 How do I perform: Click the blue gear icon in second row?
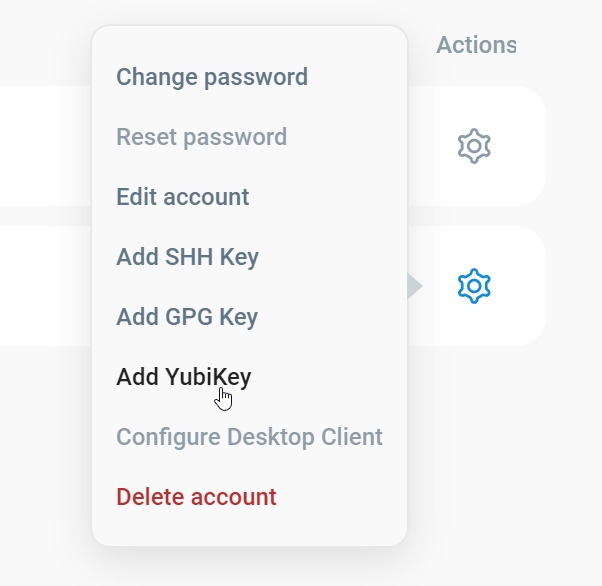pos(474,287)
